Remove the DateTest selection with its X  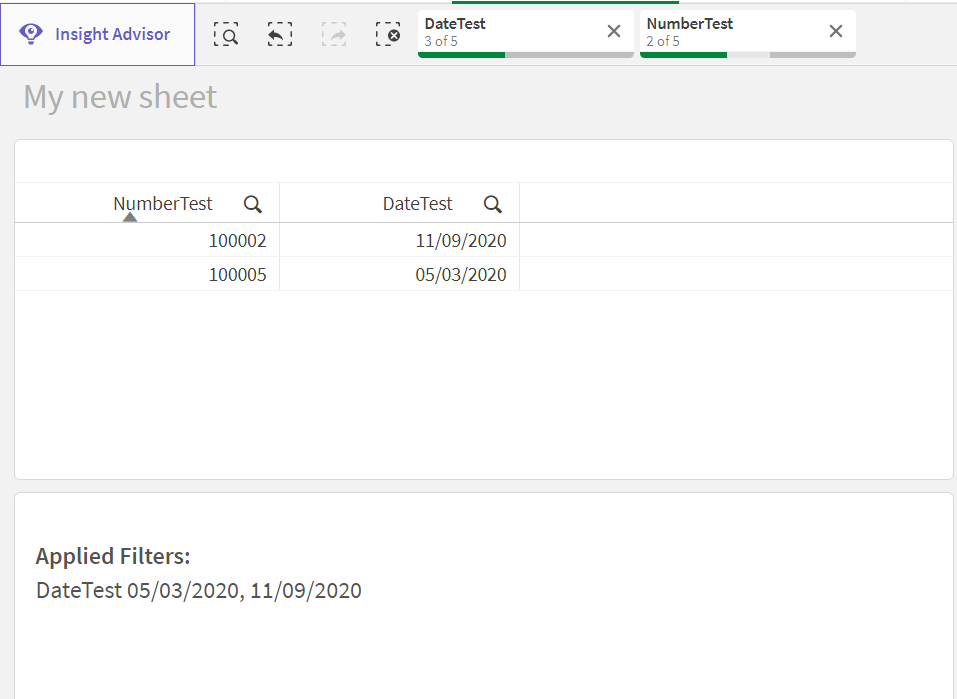[x=613, y=31]
